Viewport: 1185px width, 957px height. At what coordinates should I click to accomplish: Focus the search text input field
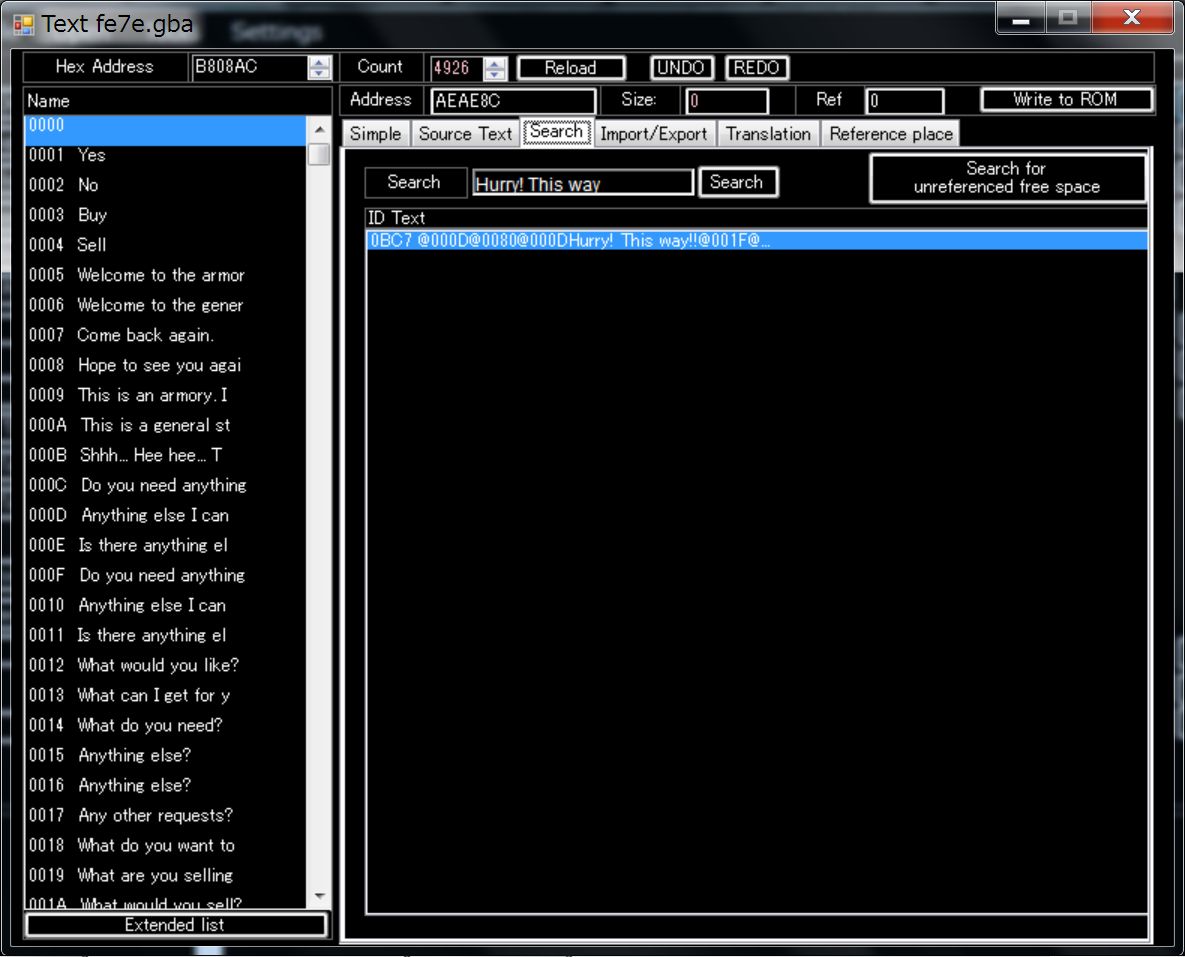[x=582, y=183]
